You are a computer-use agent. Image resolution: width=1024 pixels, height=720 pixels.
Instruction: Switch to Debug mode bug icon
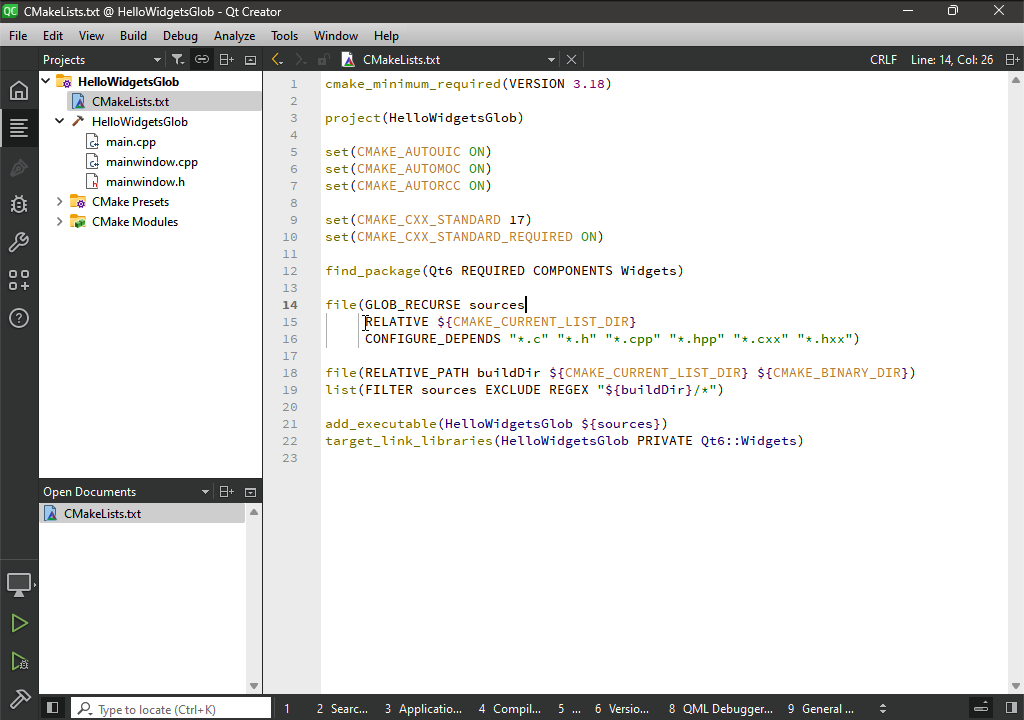18,205
